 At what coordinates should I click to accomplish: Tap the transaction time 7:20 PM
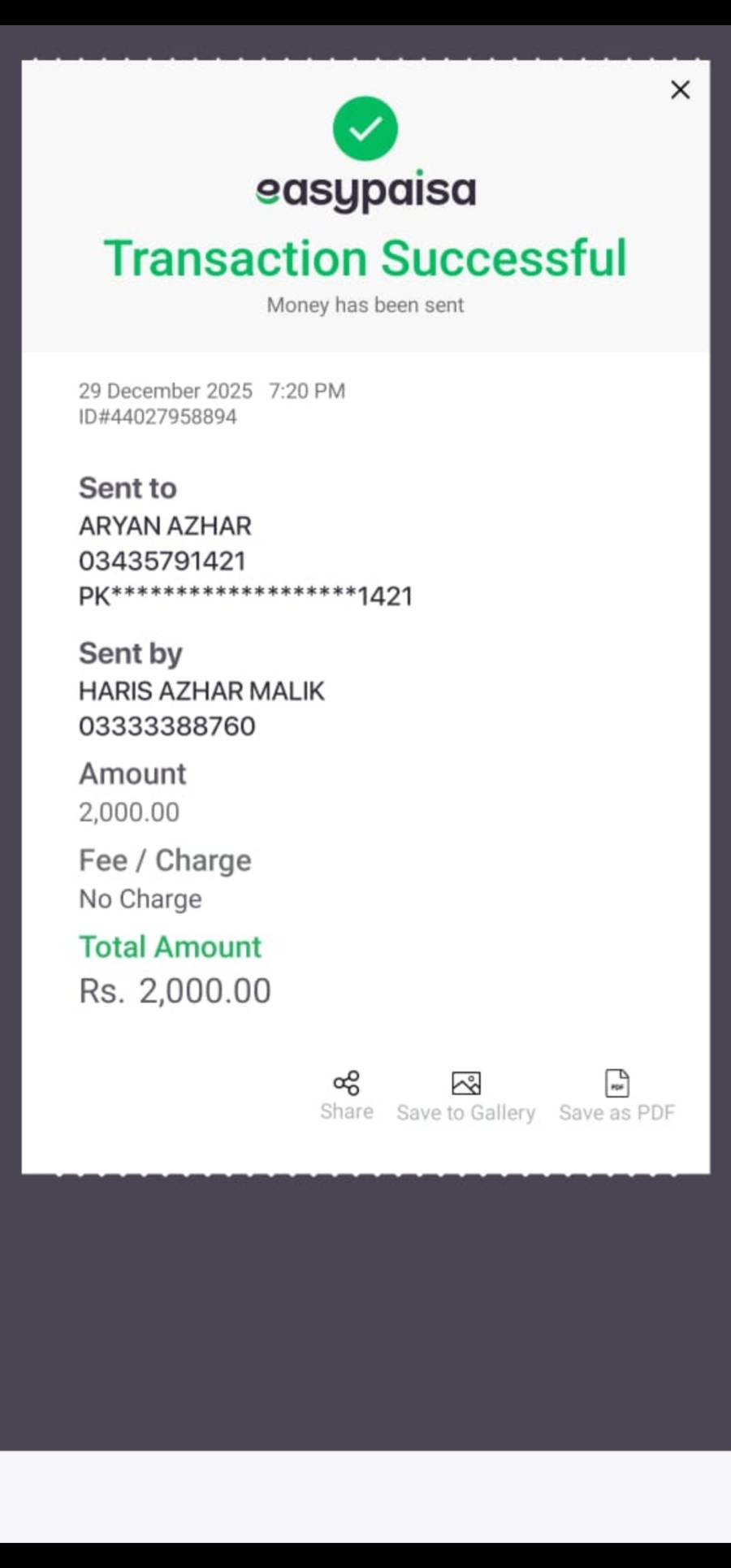(307, 391)
